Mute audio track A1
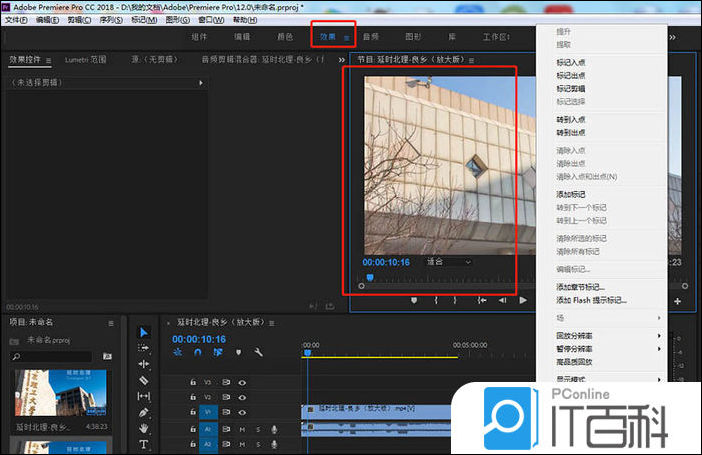 pyautogui.click(x=242, y=429)
